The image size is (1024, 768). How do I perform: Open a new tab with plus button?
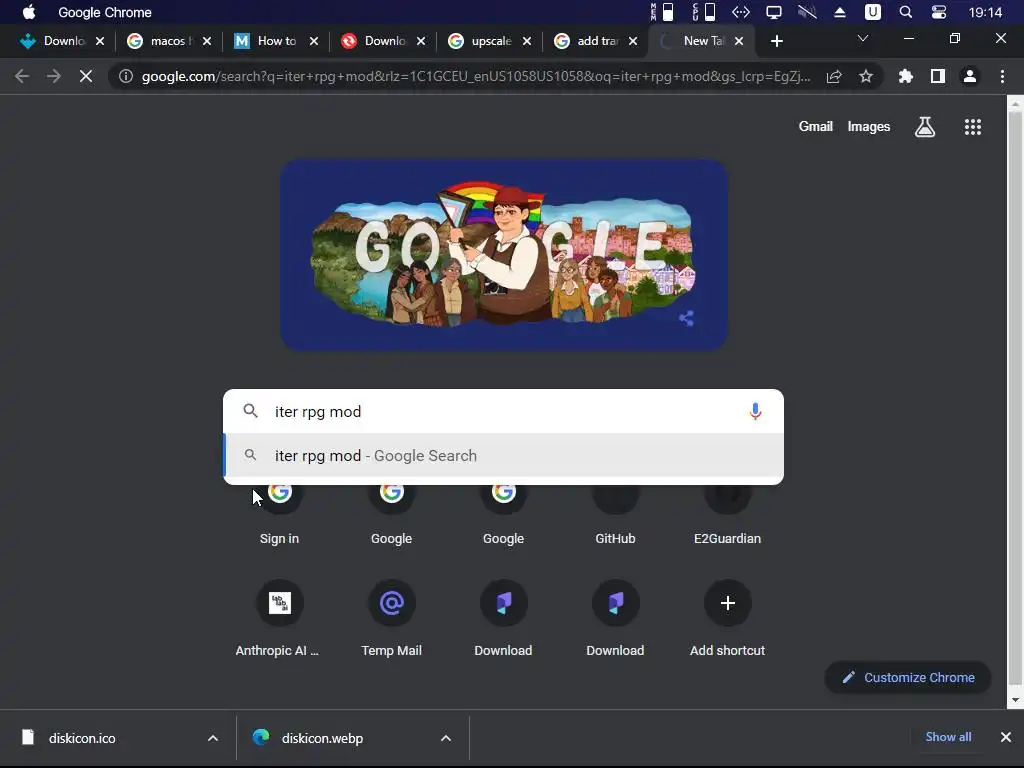[x=776, y=41]
